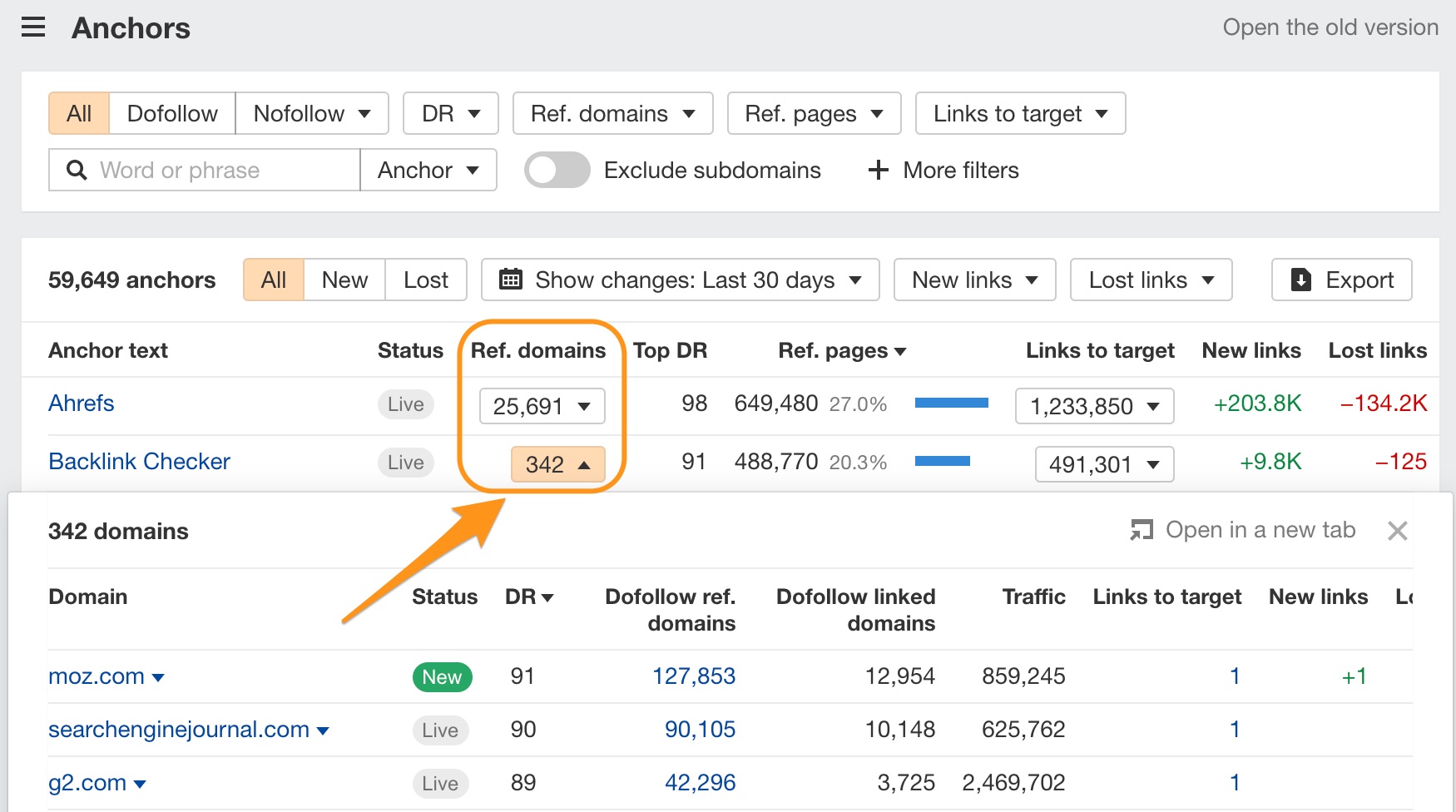This screenshot has width=1456, height=812.
Task: Click the blue Ahrefs ref. pages bar
Action: pyautogui.click(x=951, y=404)
